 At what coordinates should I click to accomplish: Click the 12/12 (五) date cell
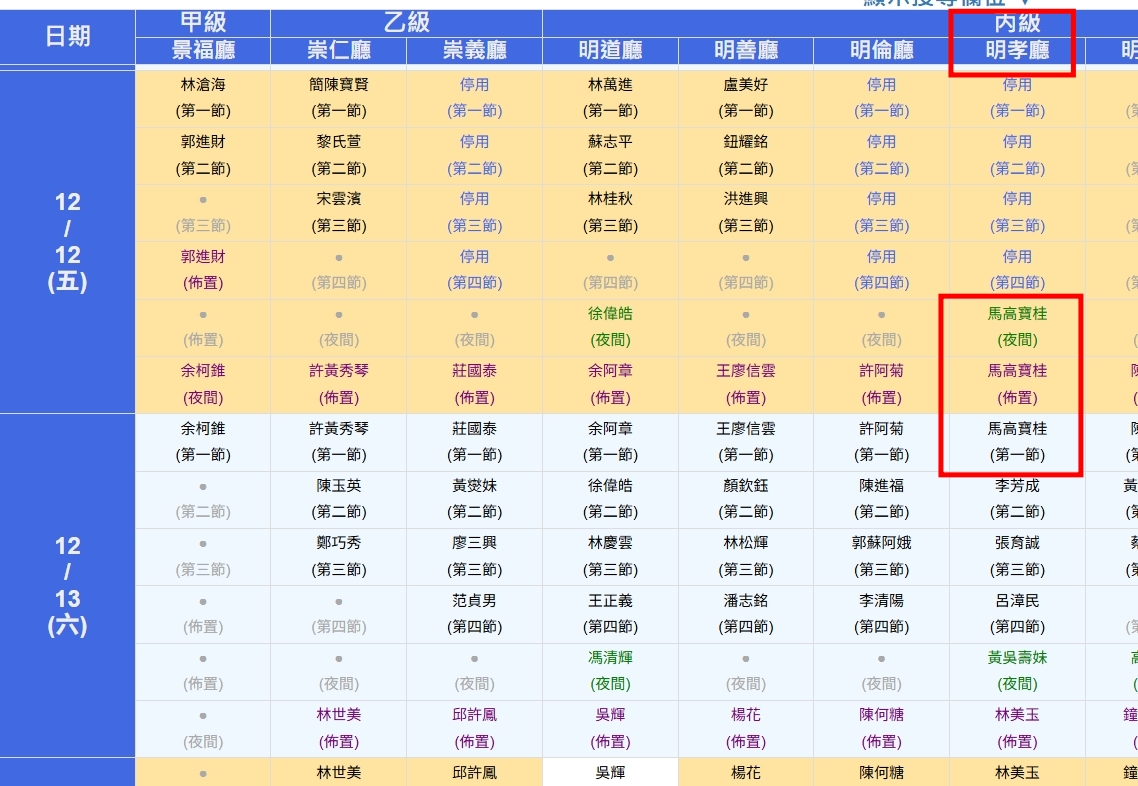point(67,241)
